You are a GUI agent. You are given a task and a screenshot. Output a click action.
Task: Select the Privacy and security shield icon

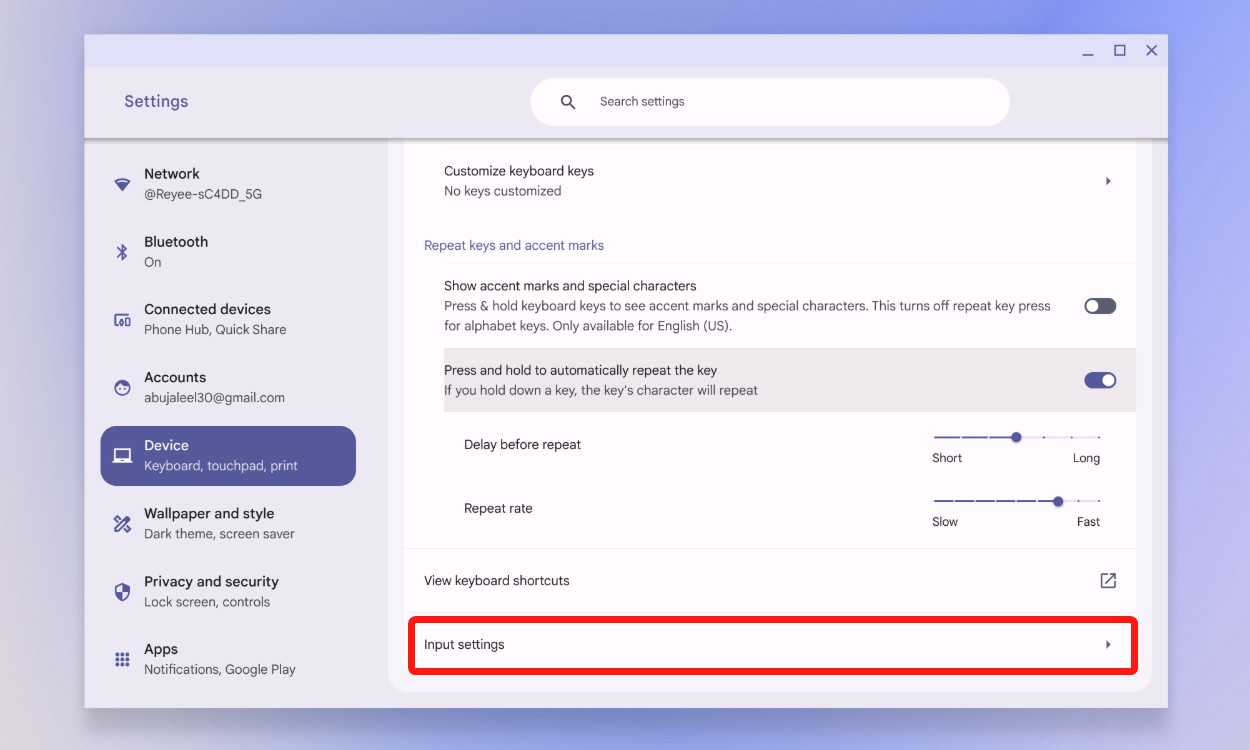121,592
